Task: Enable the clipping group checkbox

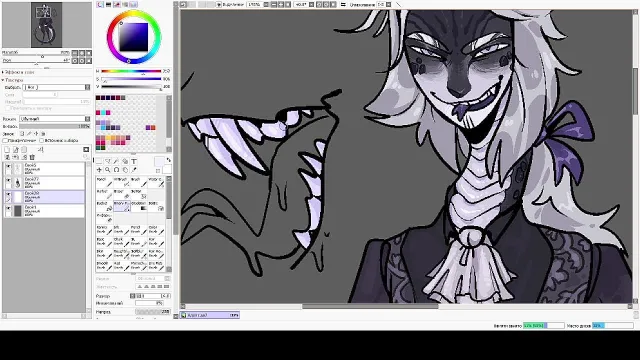Action: point(5,140)
